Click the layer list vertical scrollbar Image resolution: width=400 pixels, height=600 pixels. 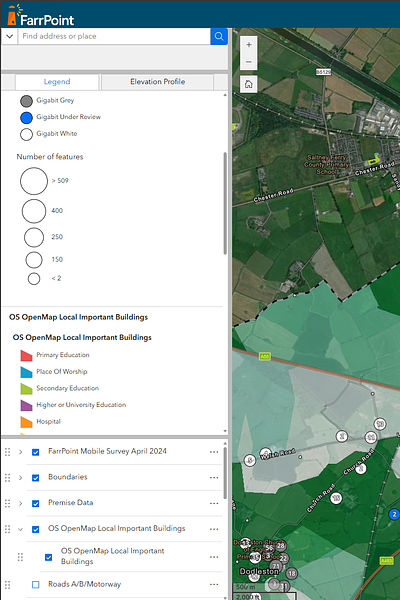click(225, 473)
